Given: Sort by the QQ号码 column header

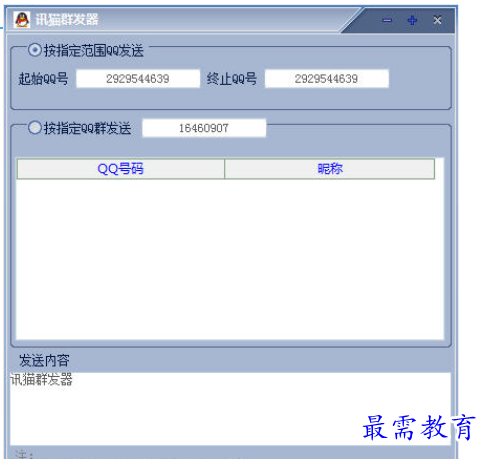Looking at the screenshot, I should pos(121,169).
